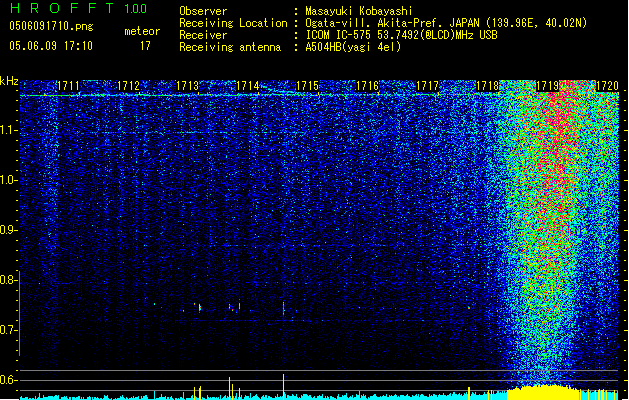This screenshot has height=400, width=629.
Task: Click the date stamp 05.06.09 17:10
Action: (x=51, y=46)
